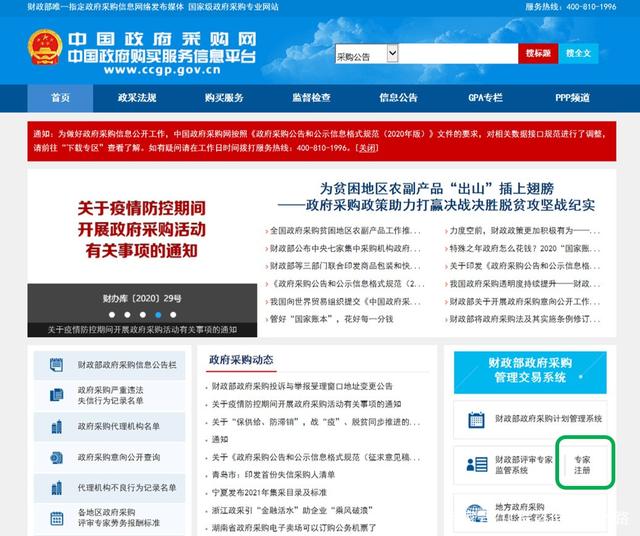
Task: Open the 监督检查 navigation tab
Action: coord(311,98)
